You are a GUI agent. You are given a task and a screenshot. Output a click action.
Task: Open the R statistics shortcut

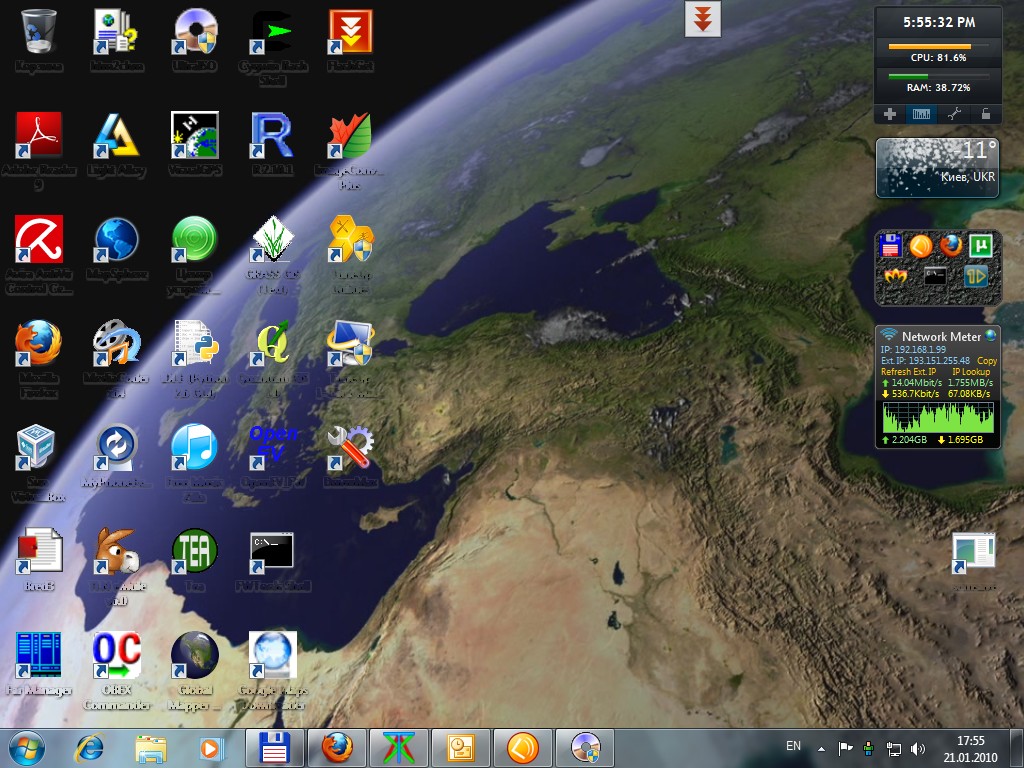click(x=272, y=136)
